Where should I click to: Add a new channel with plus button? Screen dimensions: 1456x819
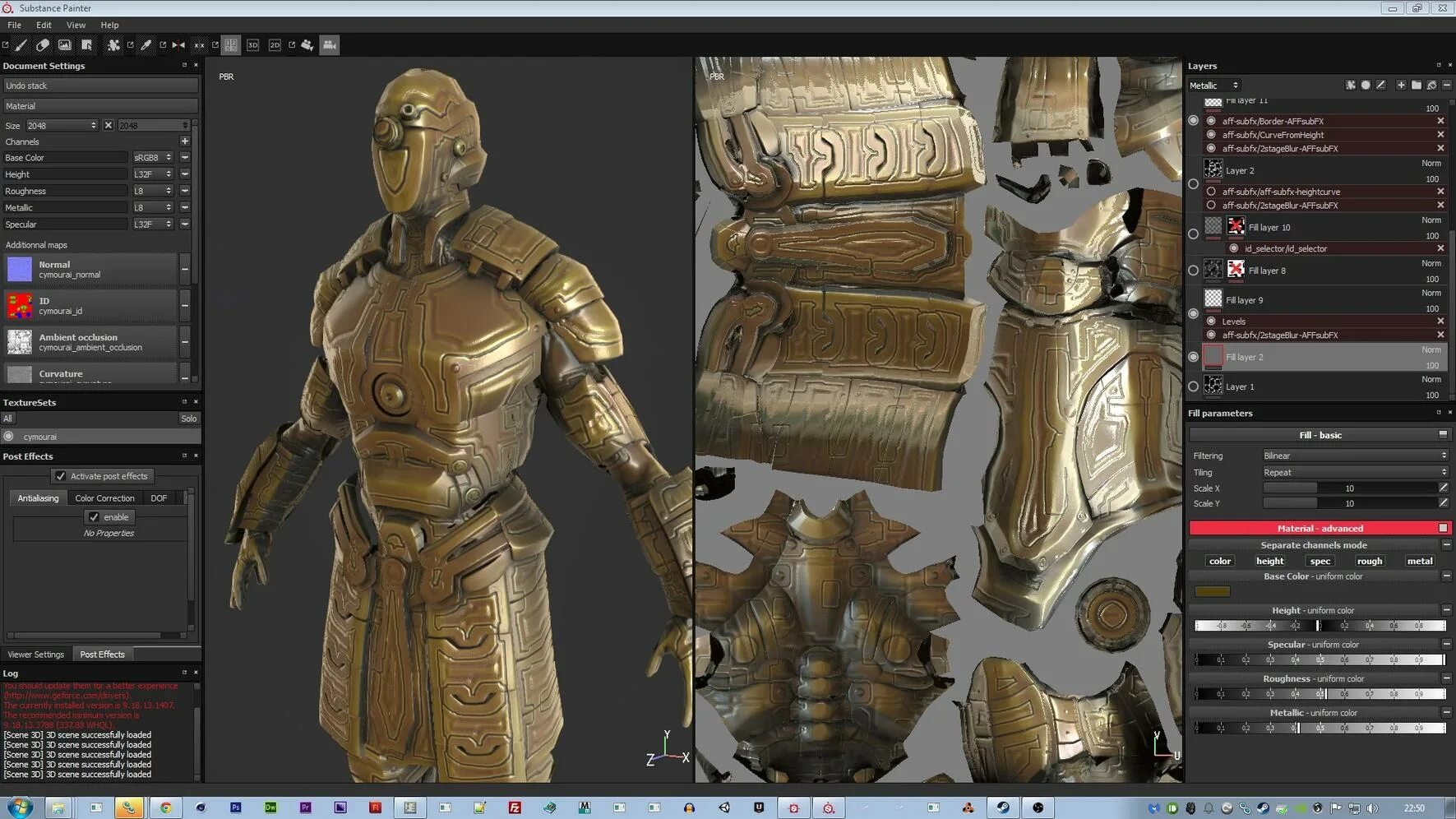(x=185, y=141)
